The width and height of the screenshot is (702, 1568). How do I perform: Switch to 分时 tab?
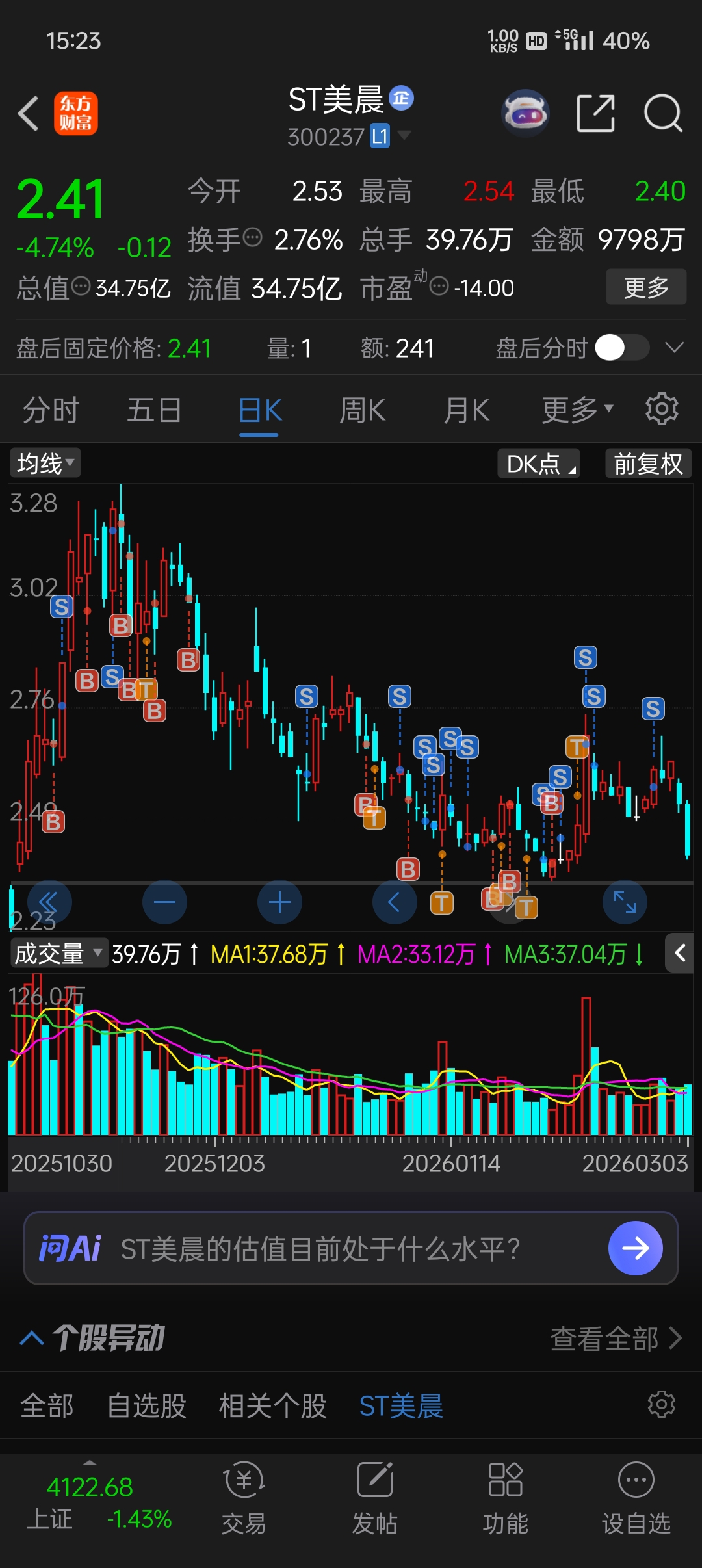[x=51, y=410]
